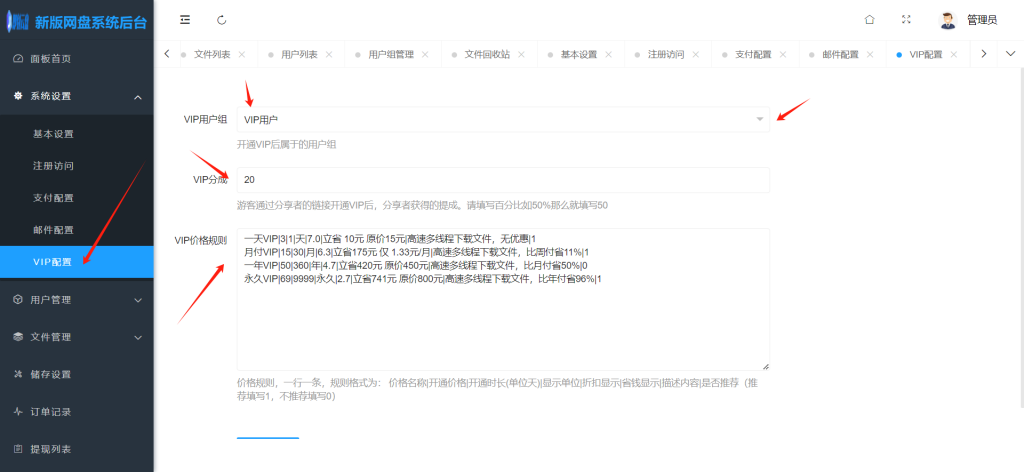Open 面板首页 in the sidebar

click(76, 59)
